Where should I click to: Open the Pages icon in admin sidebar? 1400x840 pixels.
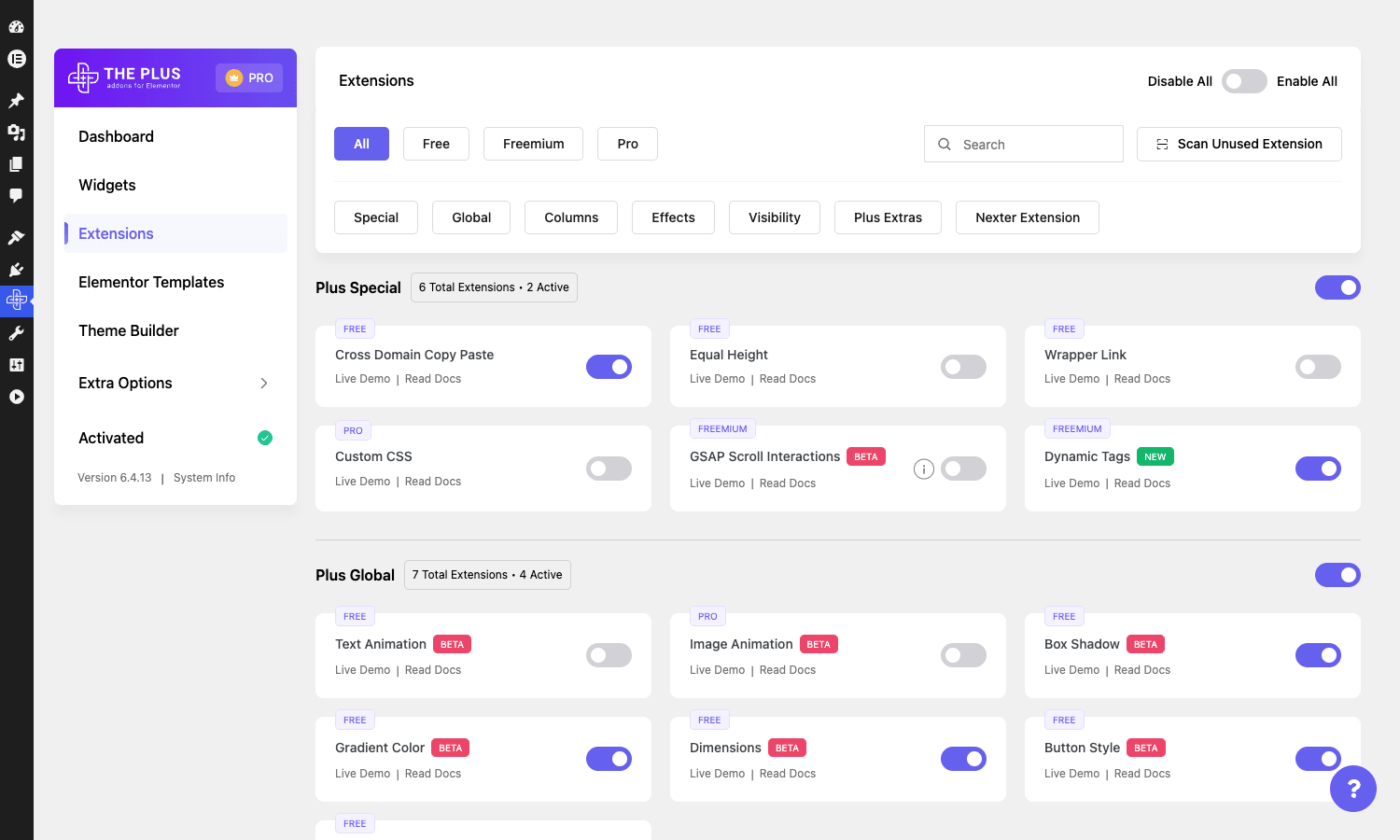(16, 164)
